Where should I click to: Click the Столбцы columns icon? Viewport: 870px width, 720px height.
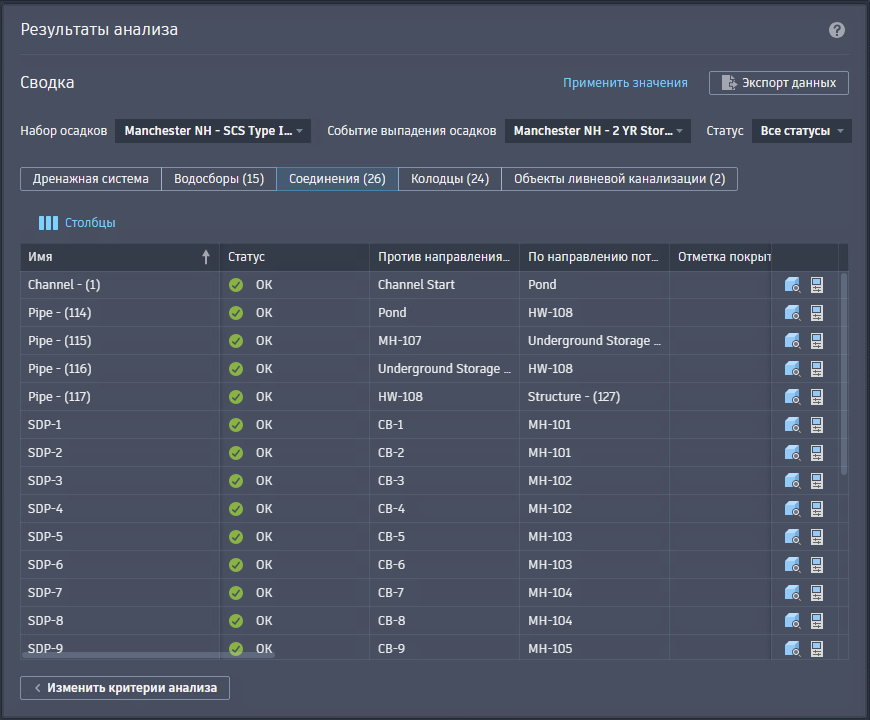(48, 223)
